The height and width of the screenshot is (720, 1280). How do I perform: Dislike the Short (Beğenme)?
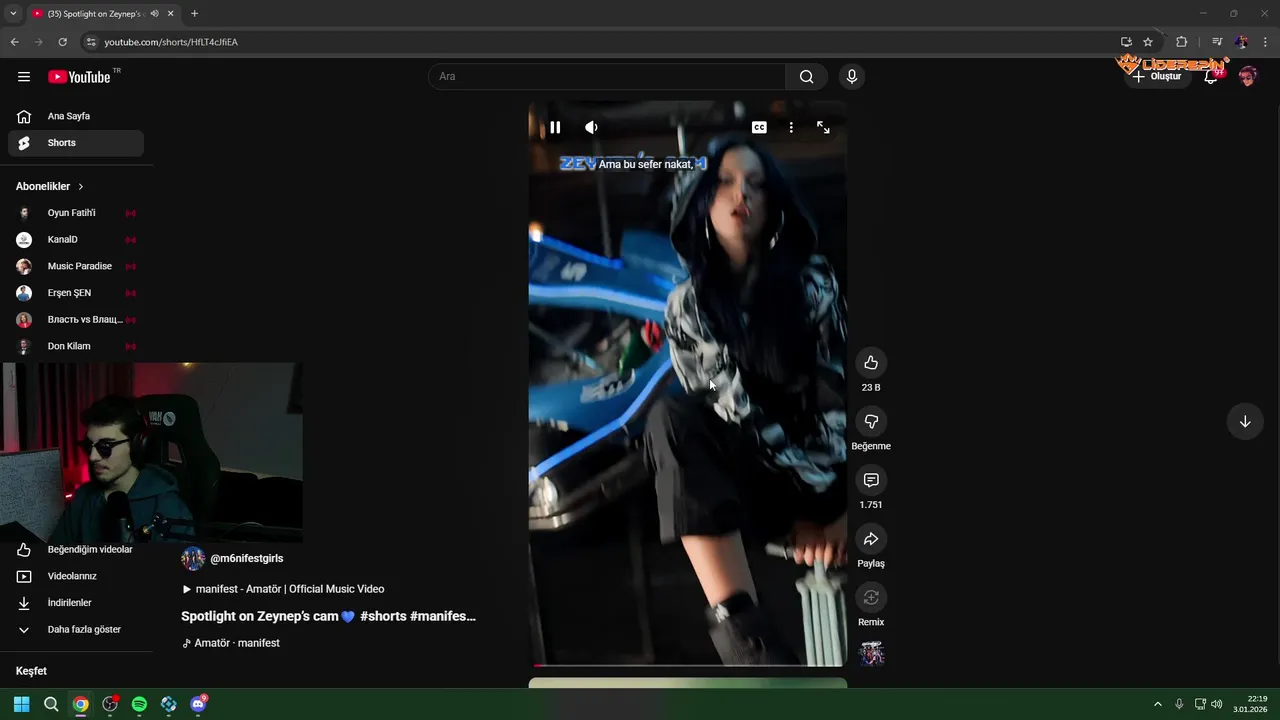(871, 422)
